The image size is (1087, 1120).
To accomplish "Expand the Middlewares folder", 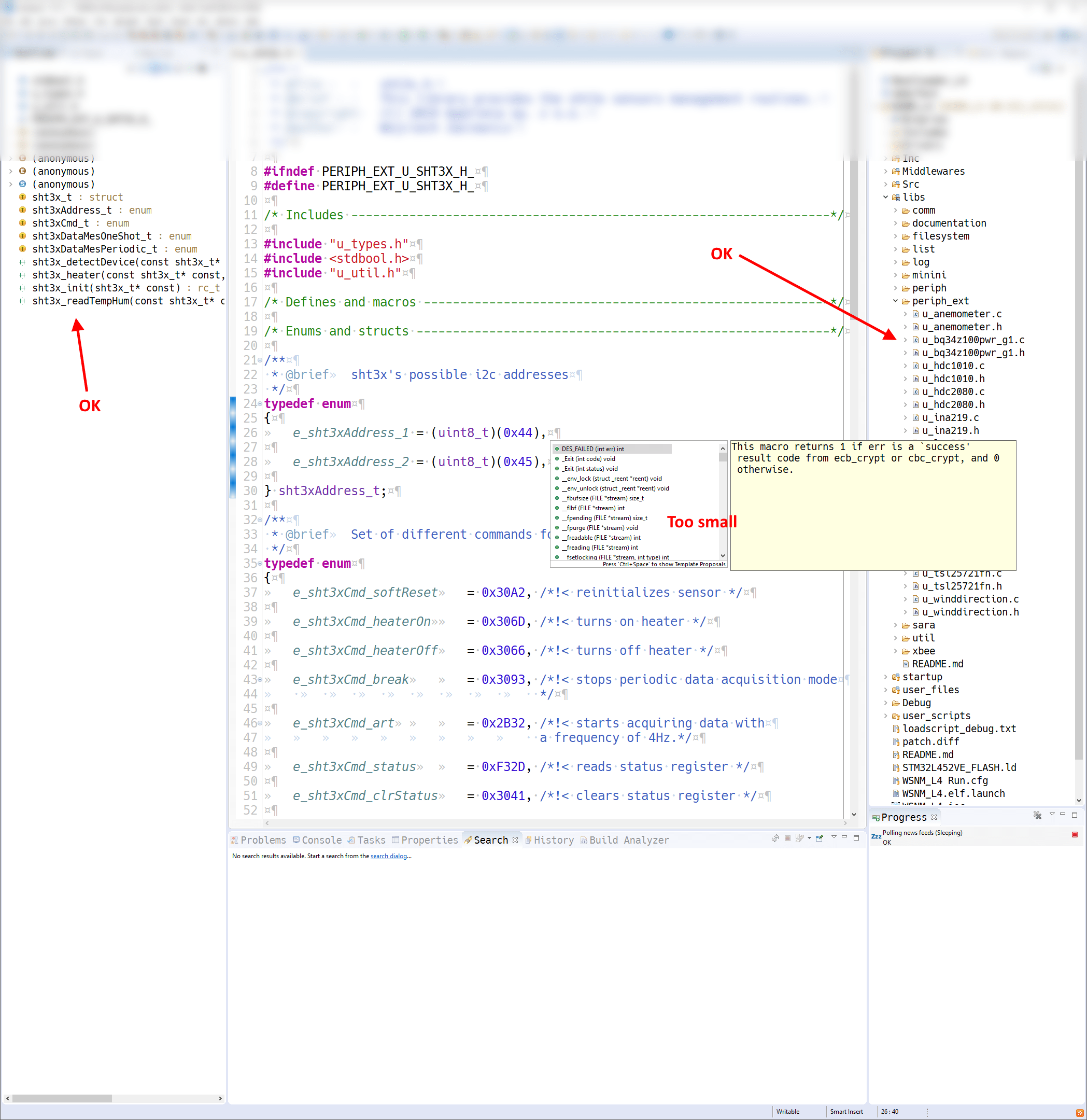I will click(886, 172).
